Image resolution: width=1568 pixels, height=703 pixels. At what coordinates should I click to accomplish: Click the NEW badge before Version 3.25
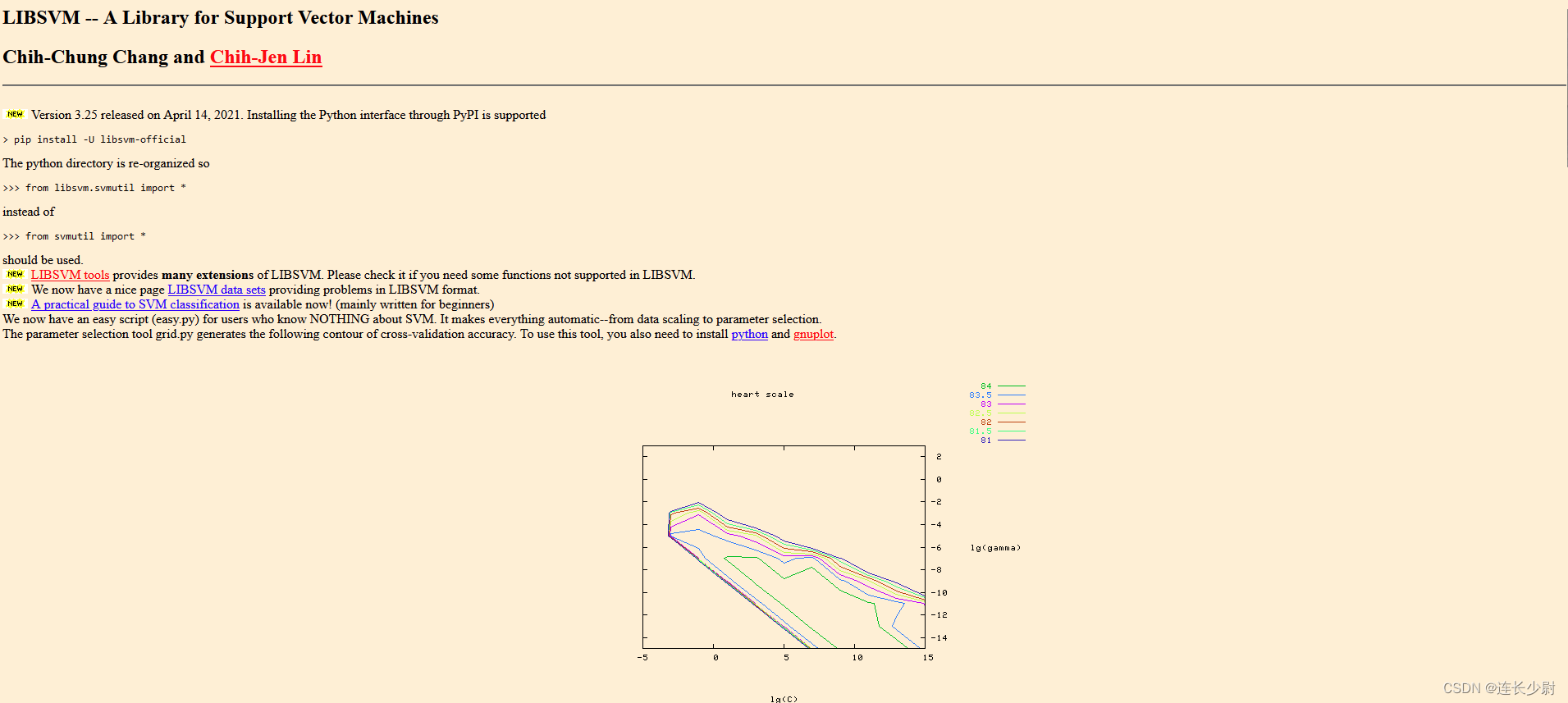(x=15, y=114)
